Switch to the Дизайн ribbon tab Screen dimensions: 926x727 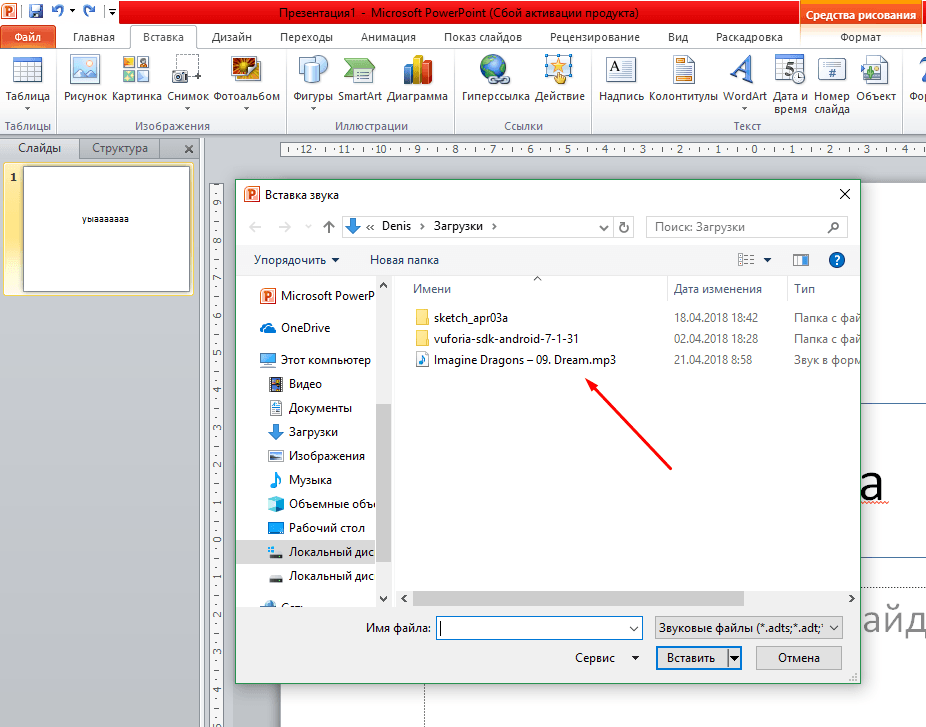(x=232, y=37)
